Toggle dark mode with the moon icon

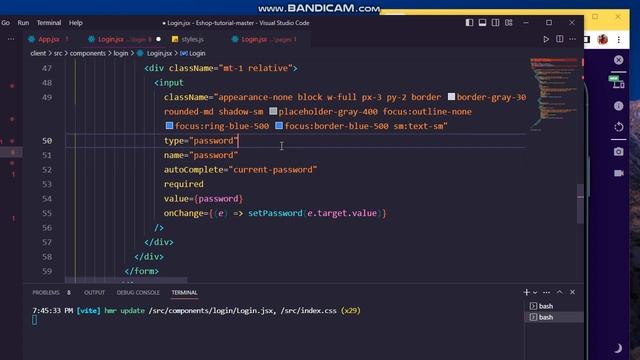(618, 348)
